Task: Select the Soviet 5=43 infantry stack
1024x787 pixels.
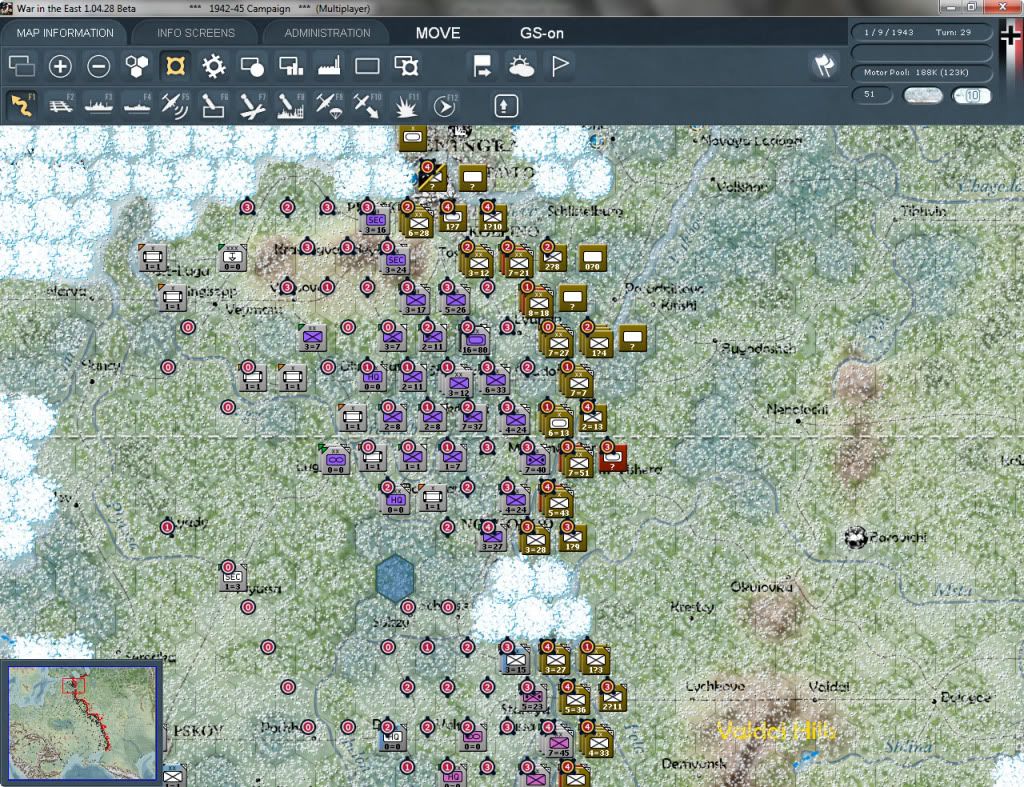Action: click(558, 504)
